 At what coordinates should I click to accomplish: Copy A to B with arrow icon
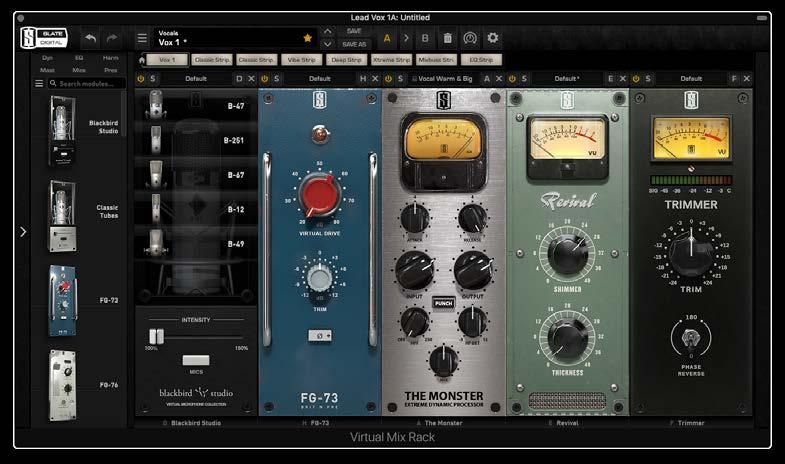coord(406,38)
